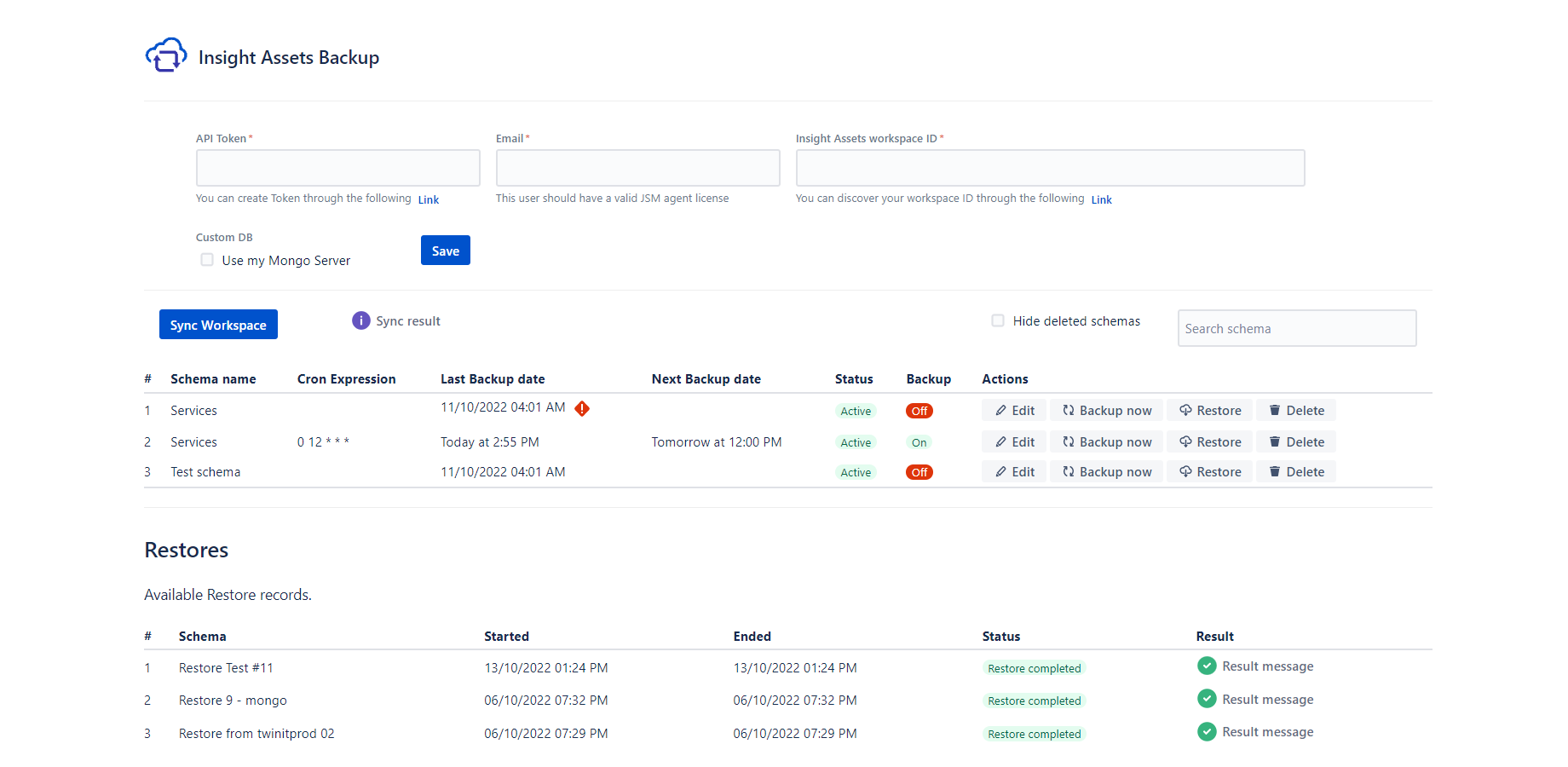Click Today at 2:55 PM last backup date
Screen dimensions: 1568x767
pyautogui.click(x=490, y=442)
